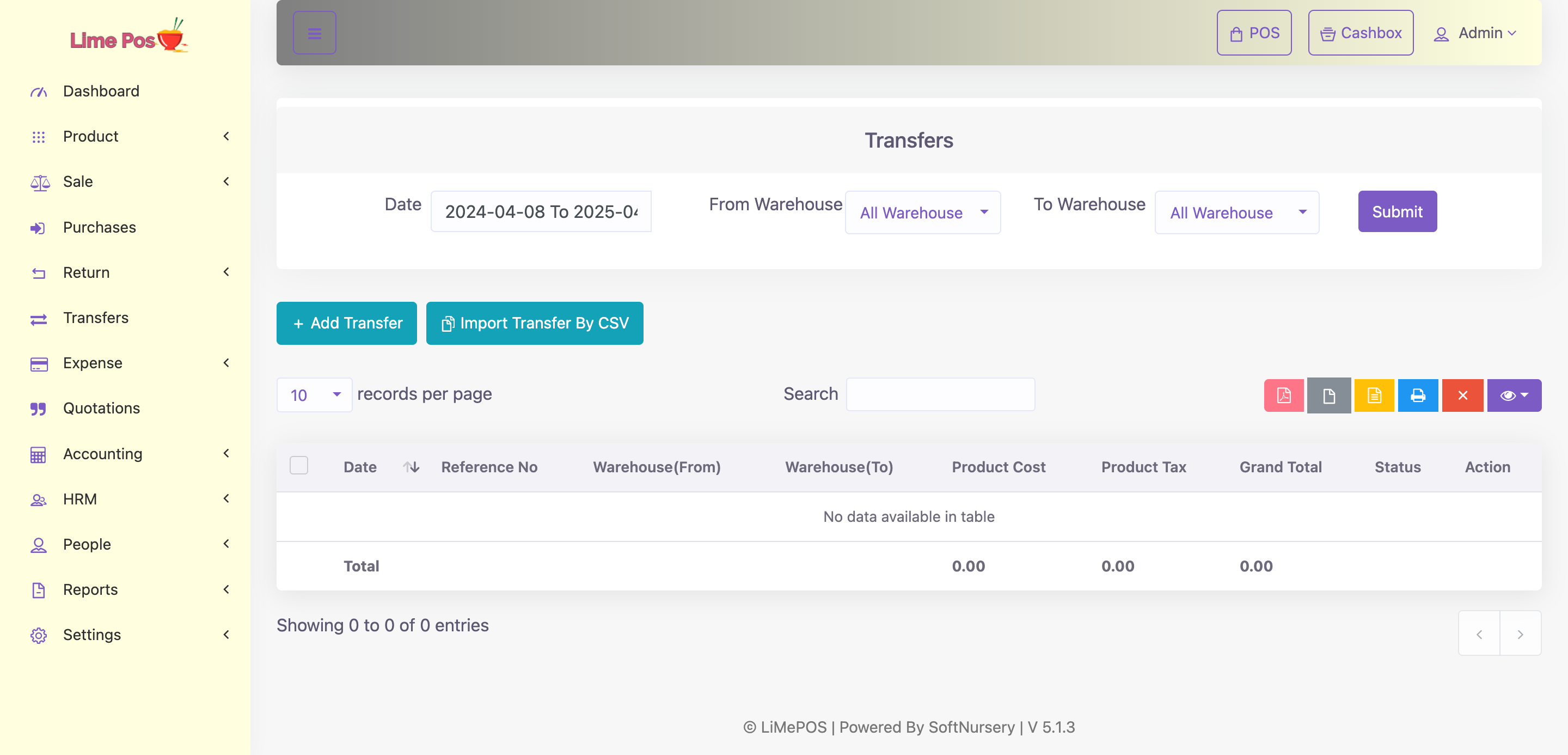The image size is (1568, 755).
Task: Click the red delete X button
Action: point(1462,395)
